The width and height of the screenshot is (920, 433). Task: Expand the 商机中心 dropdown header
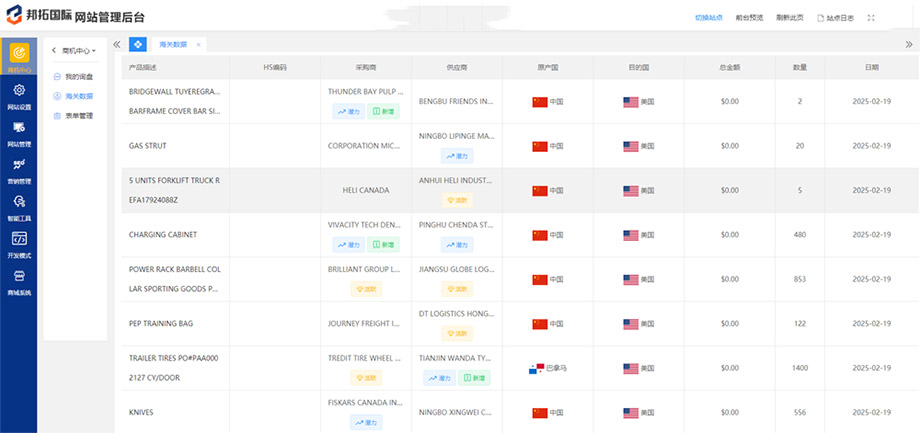(x=79, y=51)
